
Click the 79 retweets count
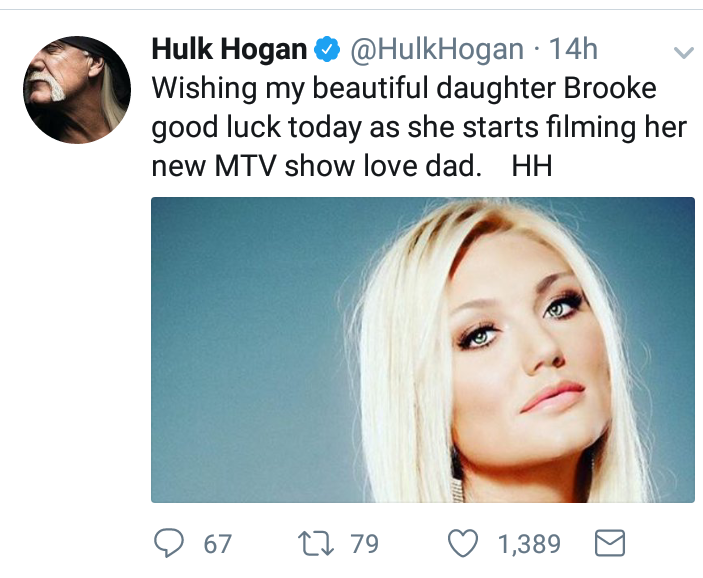point(365,543)
